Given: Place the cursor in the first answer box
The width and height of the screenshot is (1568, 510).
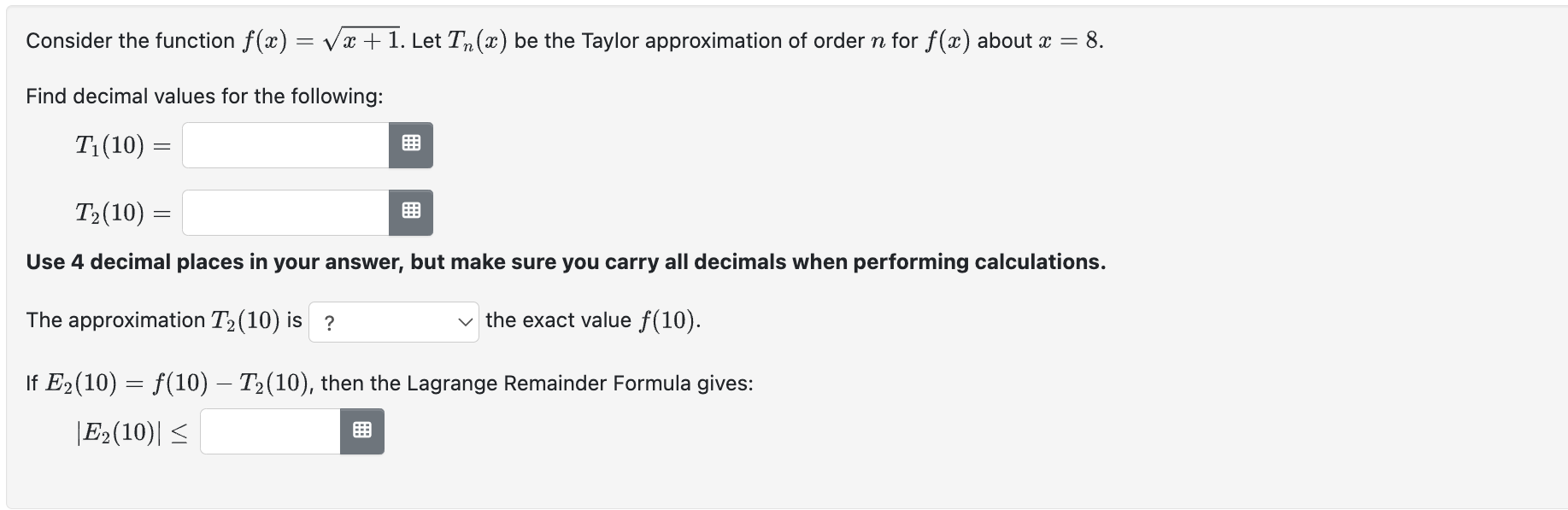Looking at the screenshot, I should pyautogui.click(x=282, y=145).
